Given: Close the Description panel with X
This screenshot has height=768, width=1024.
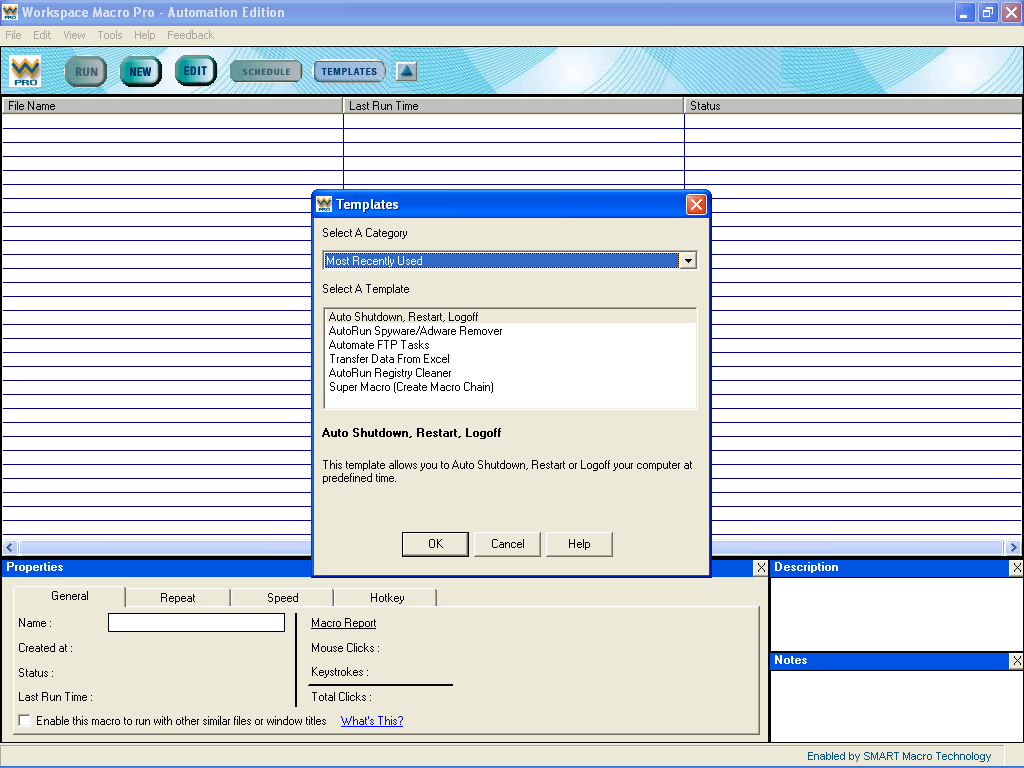Looking at the screenshot, I should [1016, 568].
